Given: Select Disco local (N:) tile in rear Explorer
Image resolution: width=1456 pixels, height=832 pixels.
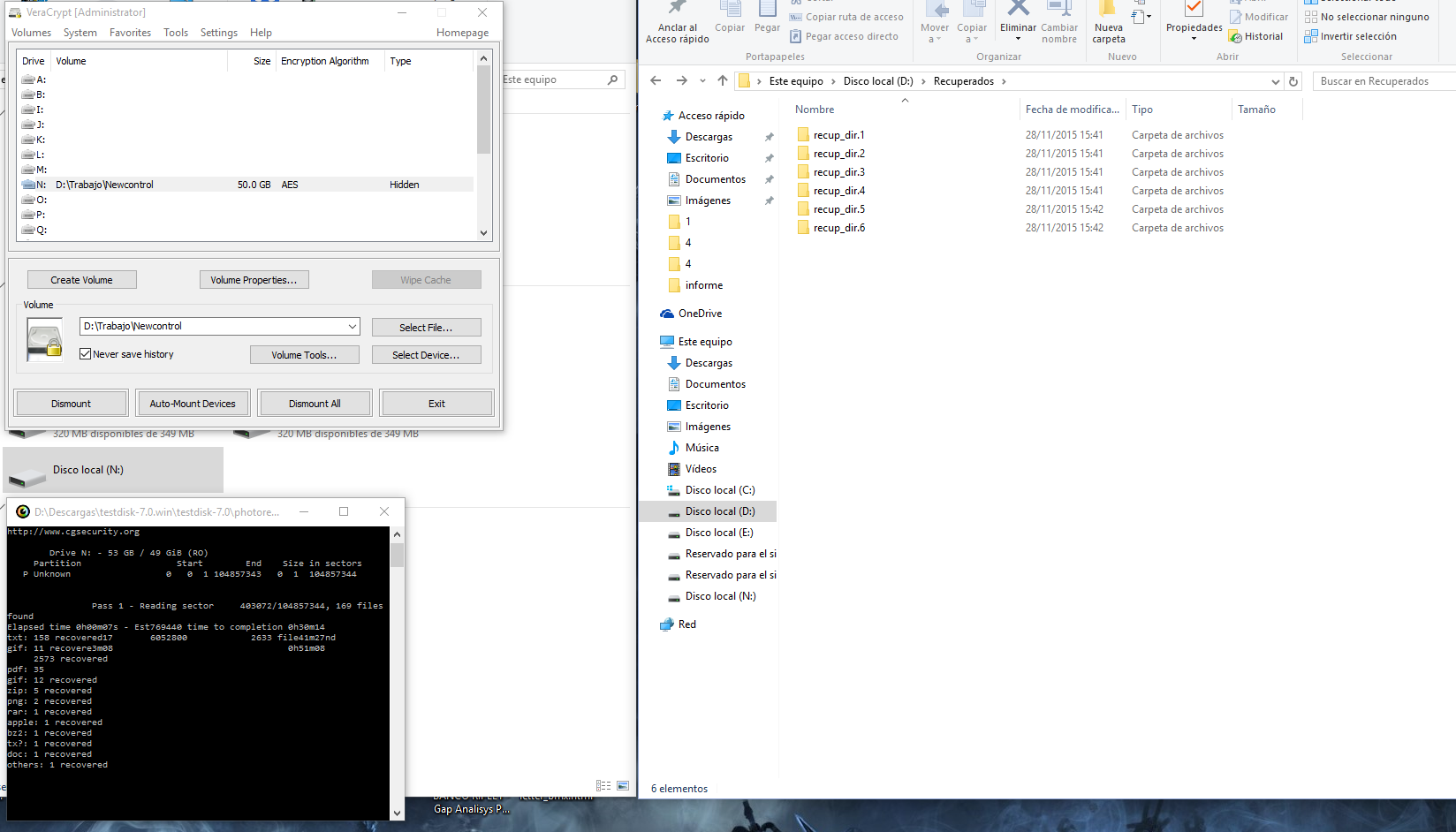Looking at the screenshot, I should pyautogui.click(x=113, y=470).
